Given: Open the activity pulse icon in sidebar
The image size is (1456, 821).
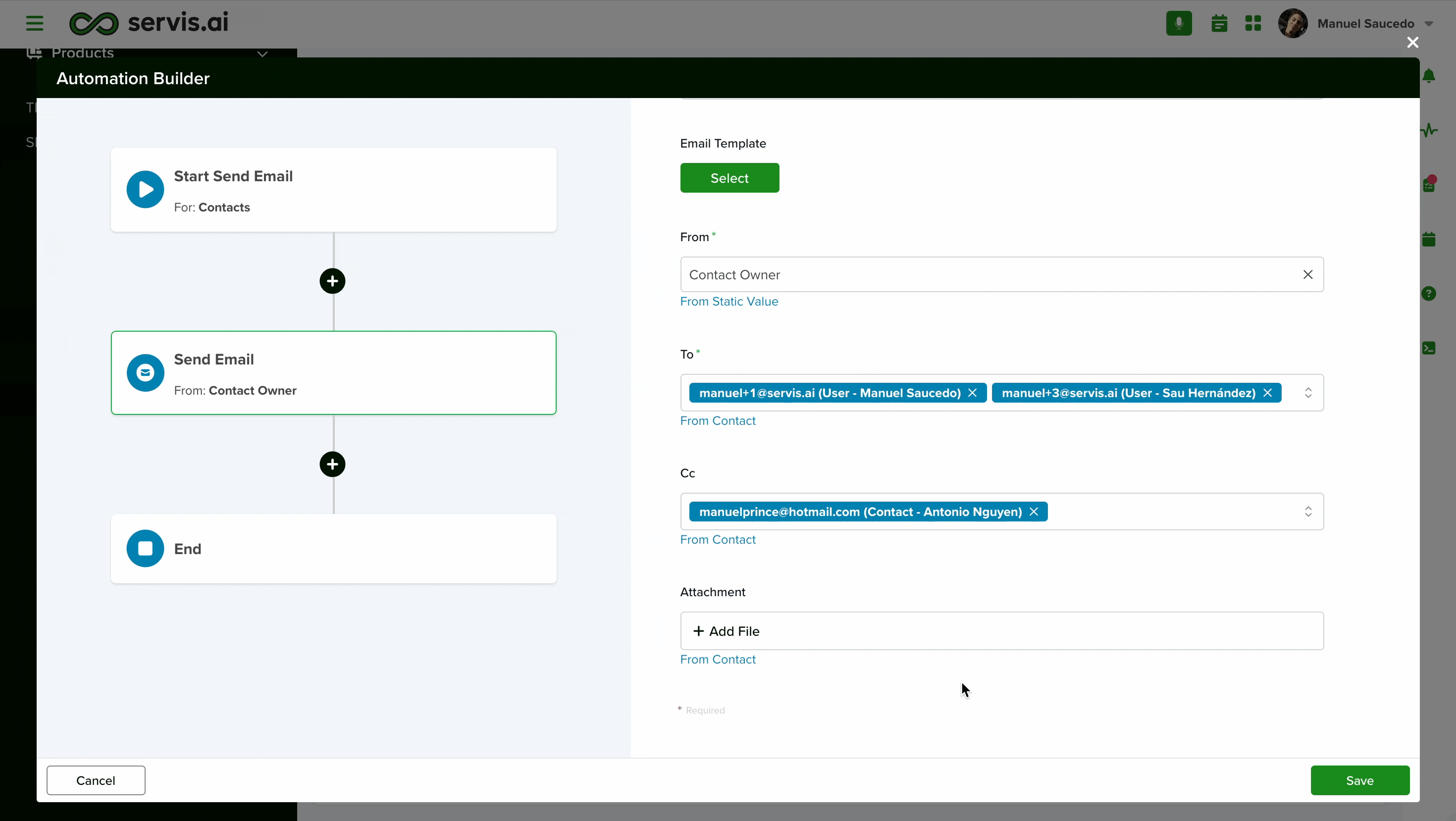Looking at the screenshot, I should pos(1428,130).
